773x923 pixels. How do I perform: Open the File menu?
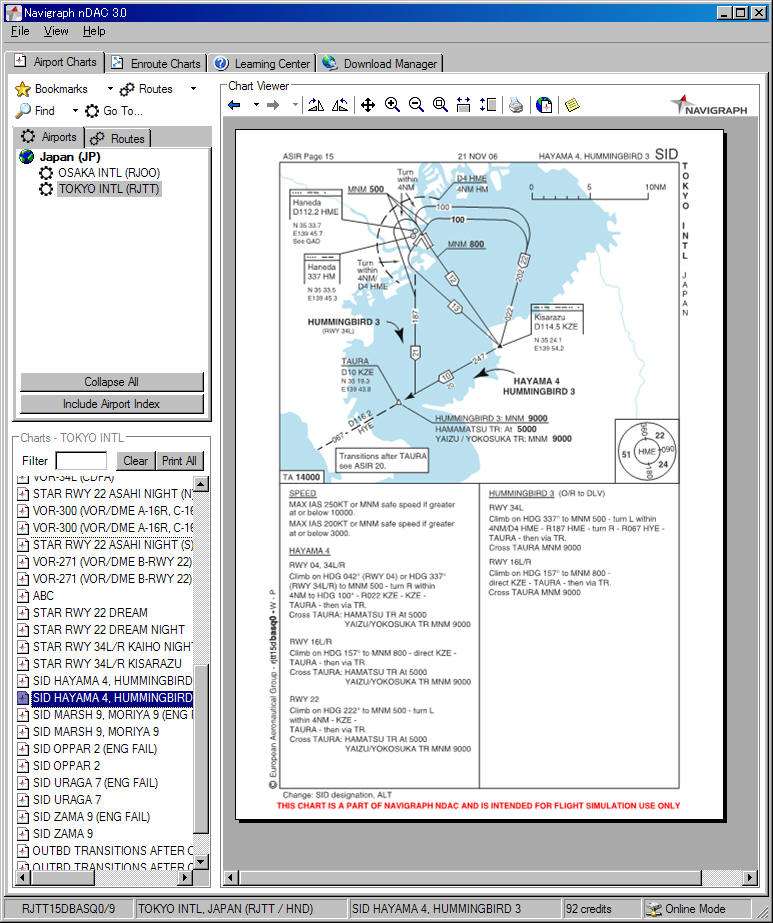point(20,31)
